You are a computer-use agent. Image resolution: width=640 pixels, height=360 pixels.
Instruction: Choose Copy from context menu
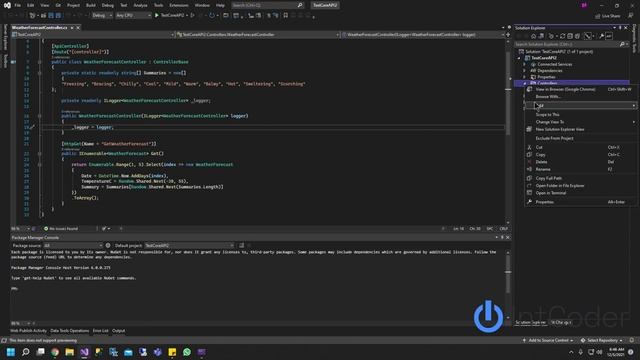581,155
